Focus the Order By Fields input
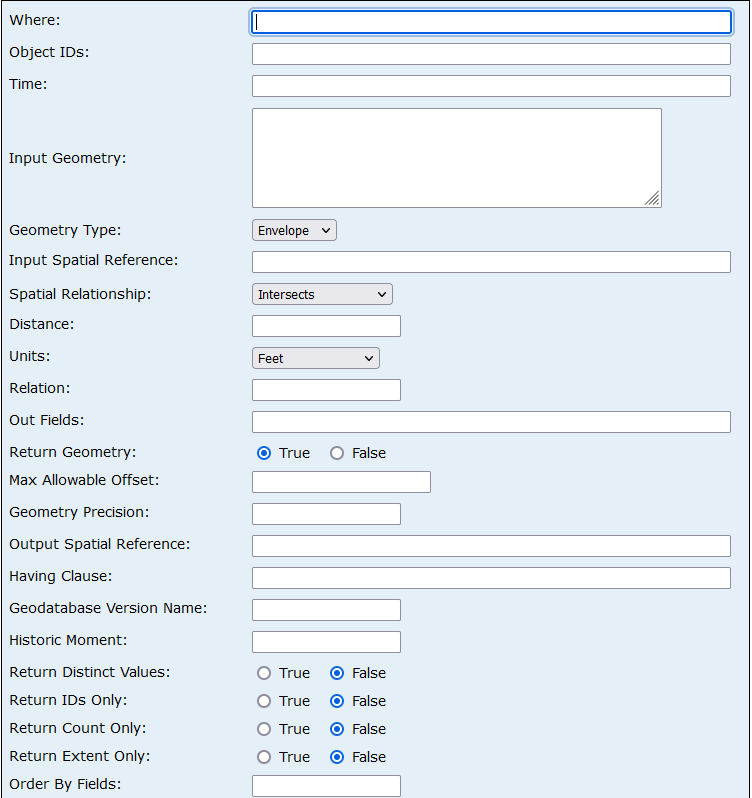Image resolution: width=752 pixels, height=798 pixels. [326, 786]
